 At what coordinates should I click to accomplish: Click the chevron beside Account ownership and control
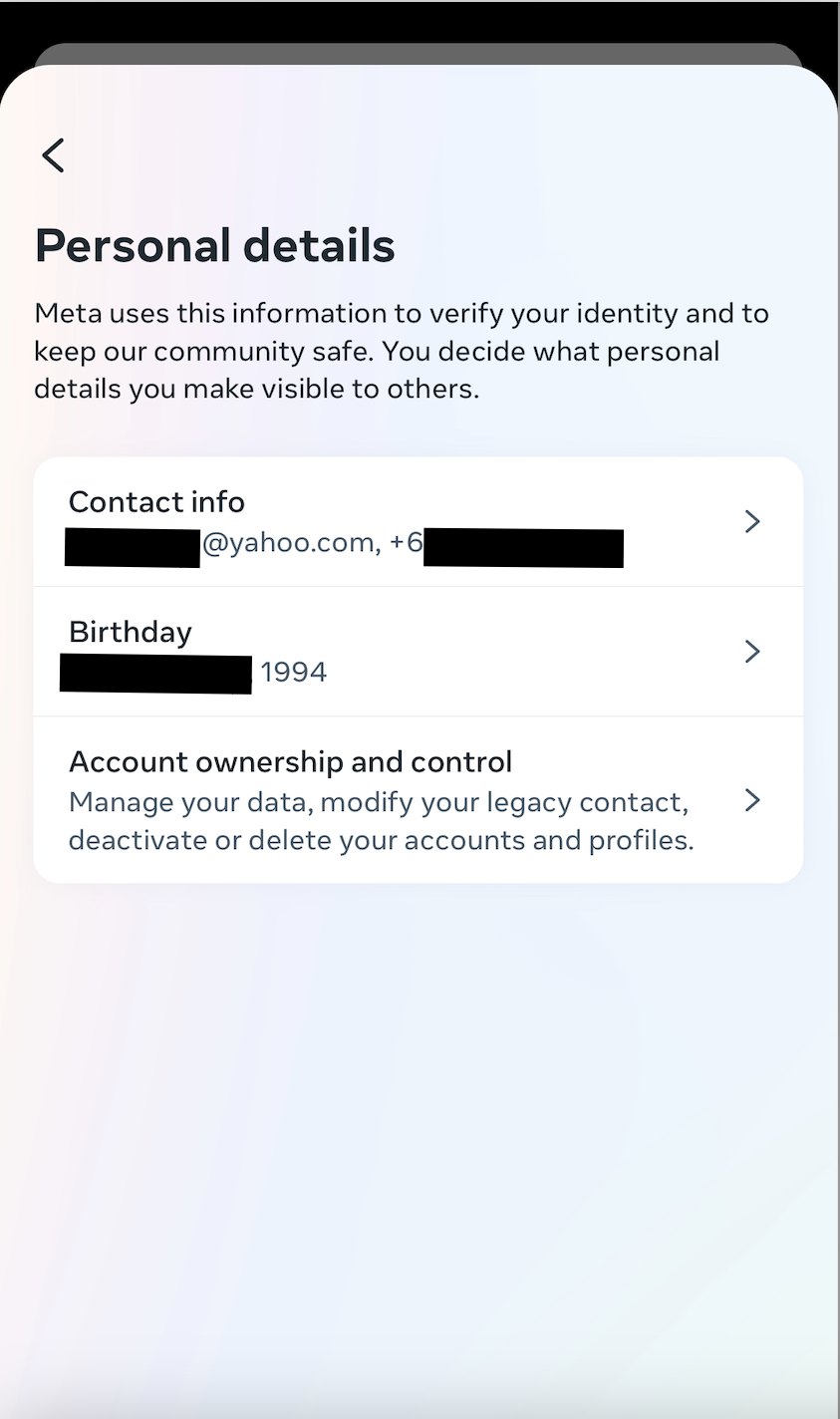(752, 800)
